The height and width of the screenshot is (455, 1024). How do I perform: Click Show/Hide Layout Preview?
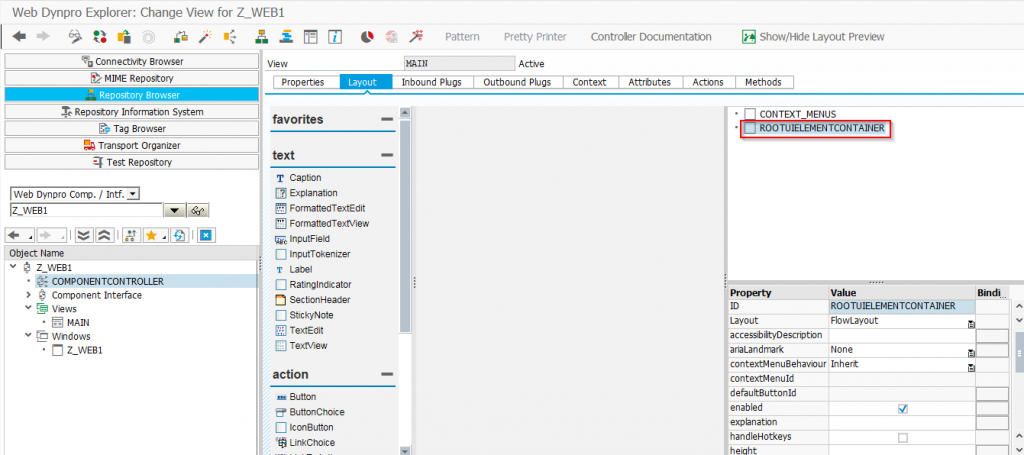point(814,37)
